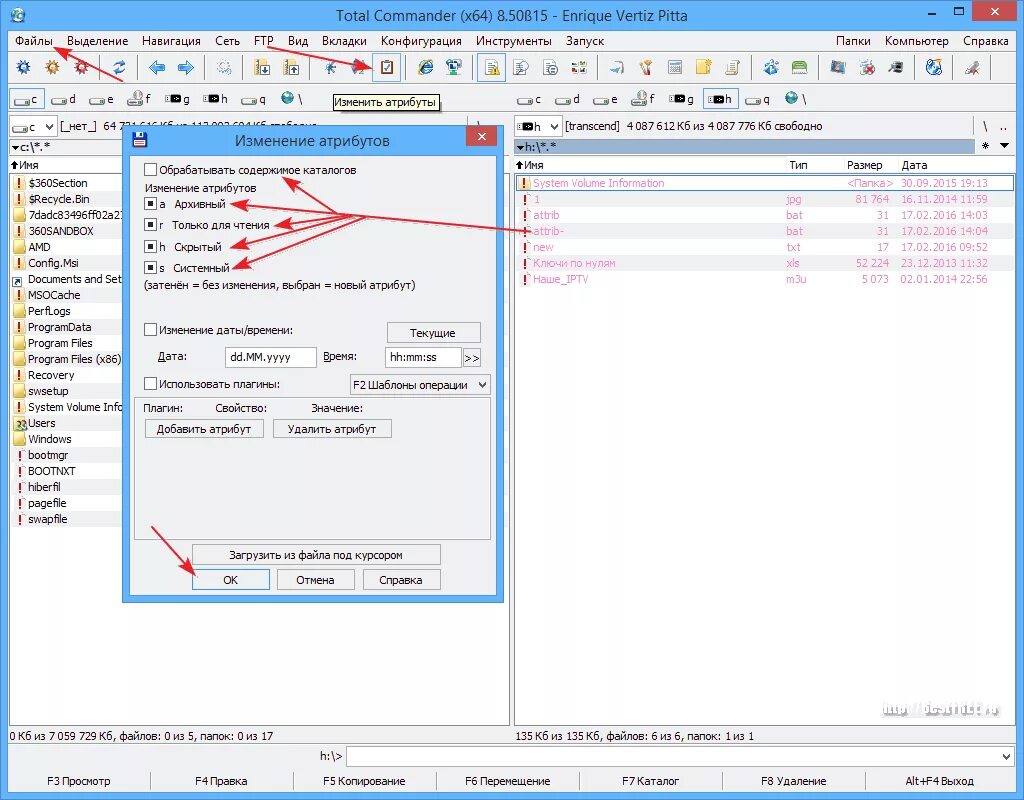The height and width of the screenshot is (800, 1024).
Task: Select Наше_IPTV file in right panel
Action: coord(764,279)
